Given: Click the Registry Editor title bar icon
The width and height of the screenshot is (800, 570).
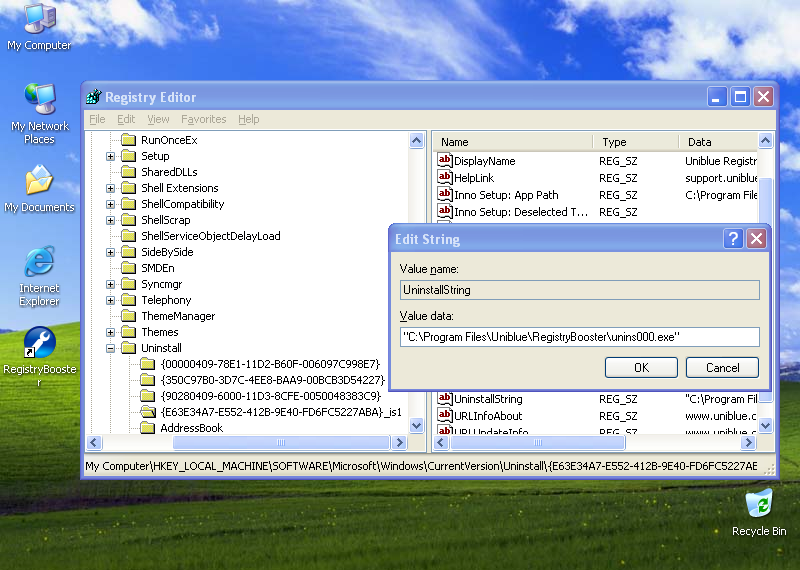Looking at the screenshot, I should point(93,96).
